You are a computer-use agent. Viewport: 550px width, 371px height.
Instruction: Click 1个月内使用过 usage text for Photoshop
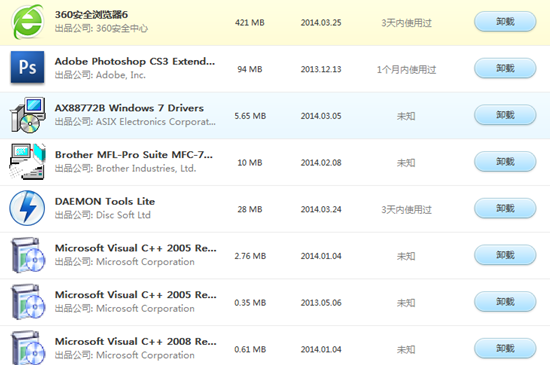pos(407,69)
